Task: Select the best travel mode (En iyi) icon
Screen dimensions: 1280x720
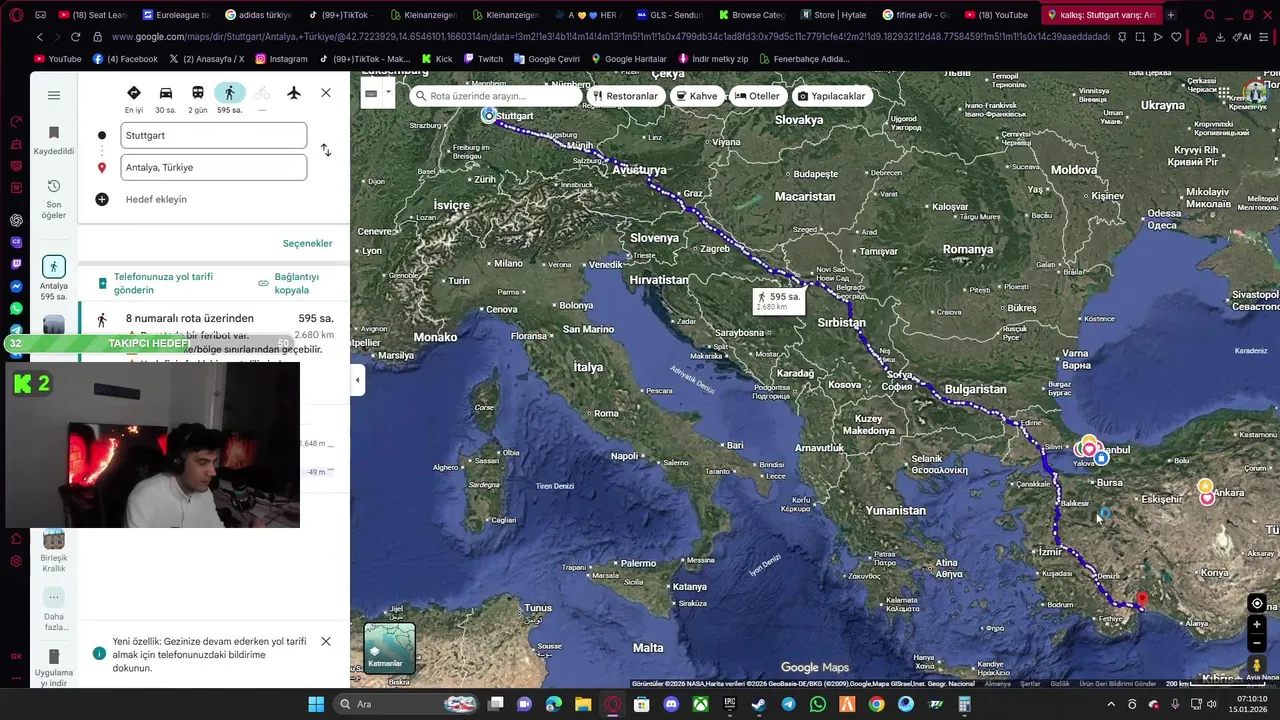Action: click(134, 93)
